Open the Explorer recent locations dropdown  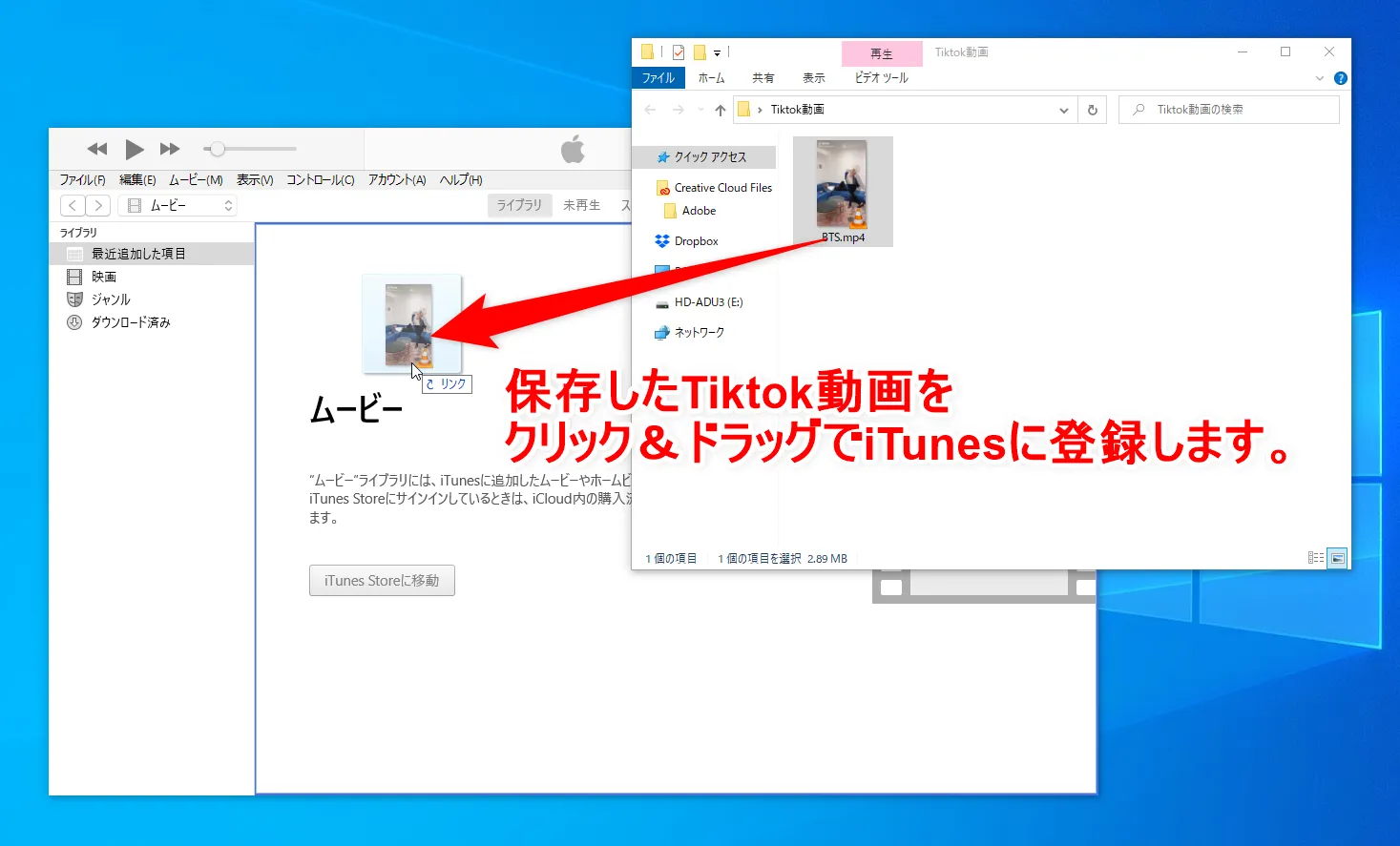point(700,110)
